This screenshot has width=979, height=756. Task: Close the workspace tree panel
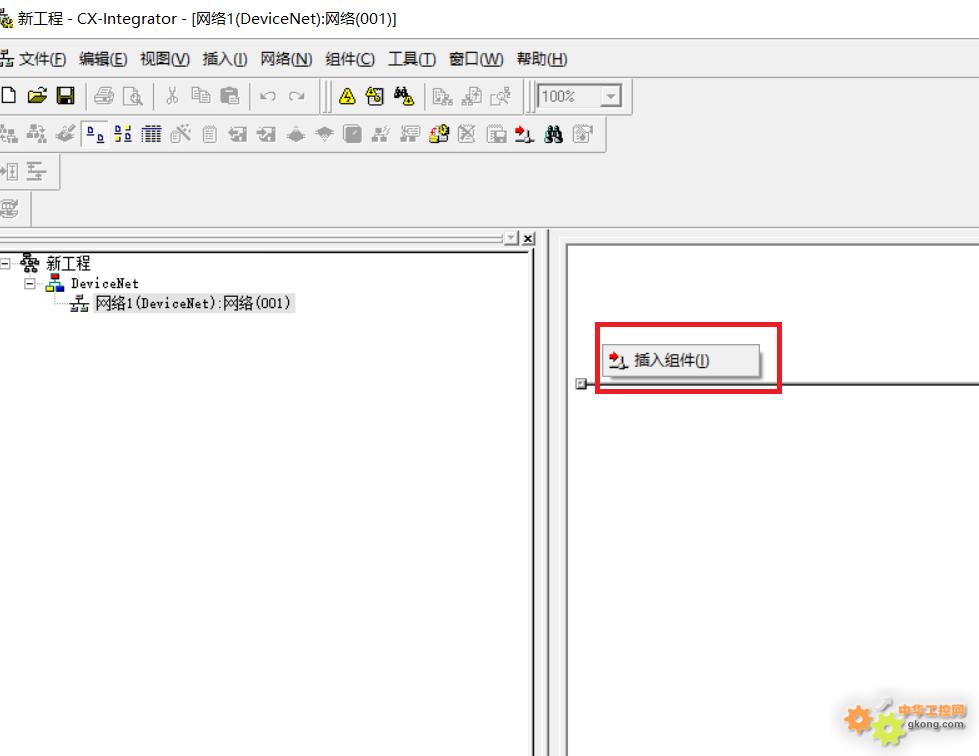pos(528,238)
